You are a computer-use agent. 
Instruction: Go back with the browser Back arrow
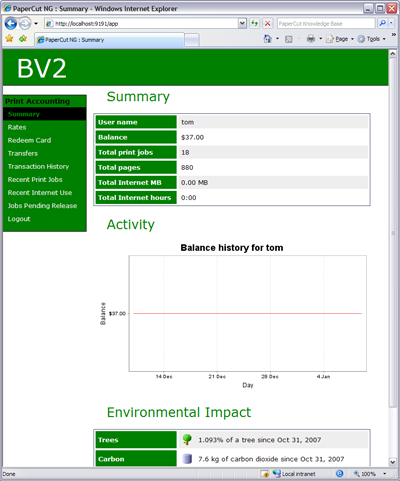tap(11, 24)
